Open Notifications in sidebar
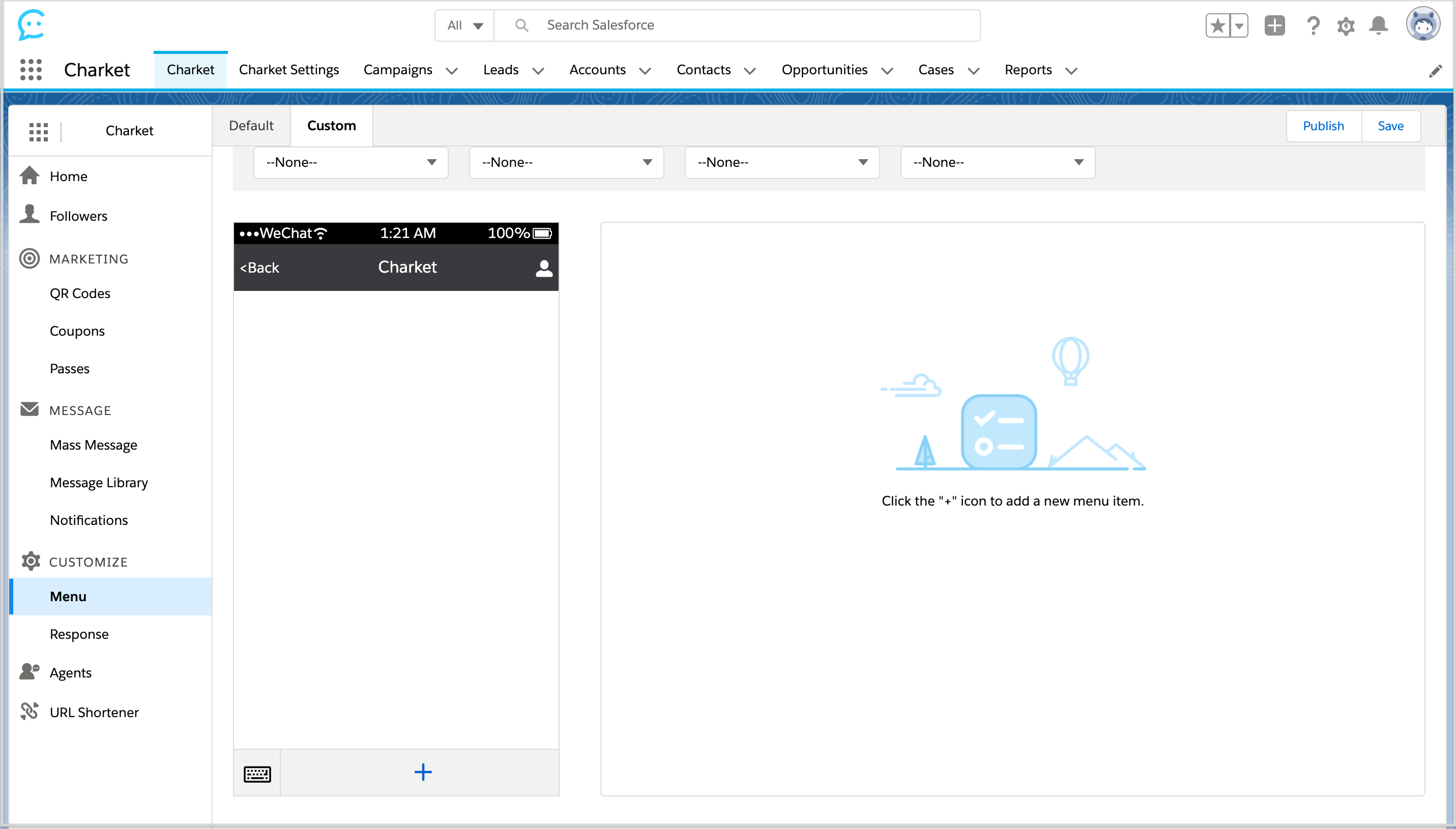 tap(89, 520)
